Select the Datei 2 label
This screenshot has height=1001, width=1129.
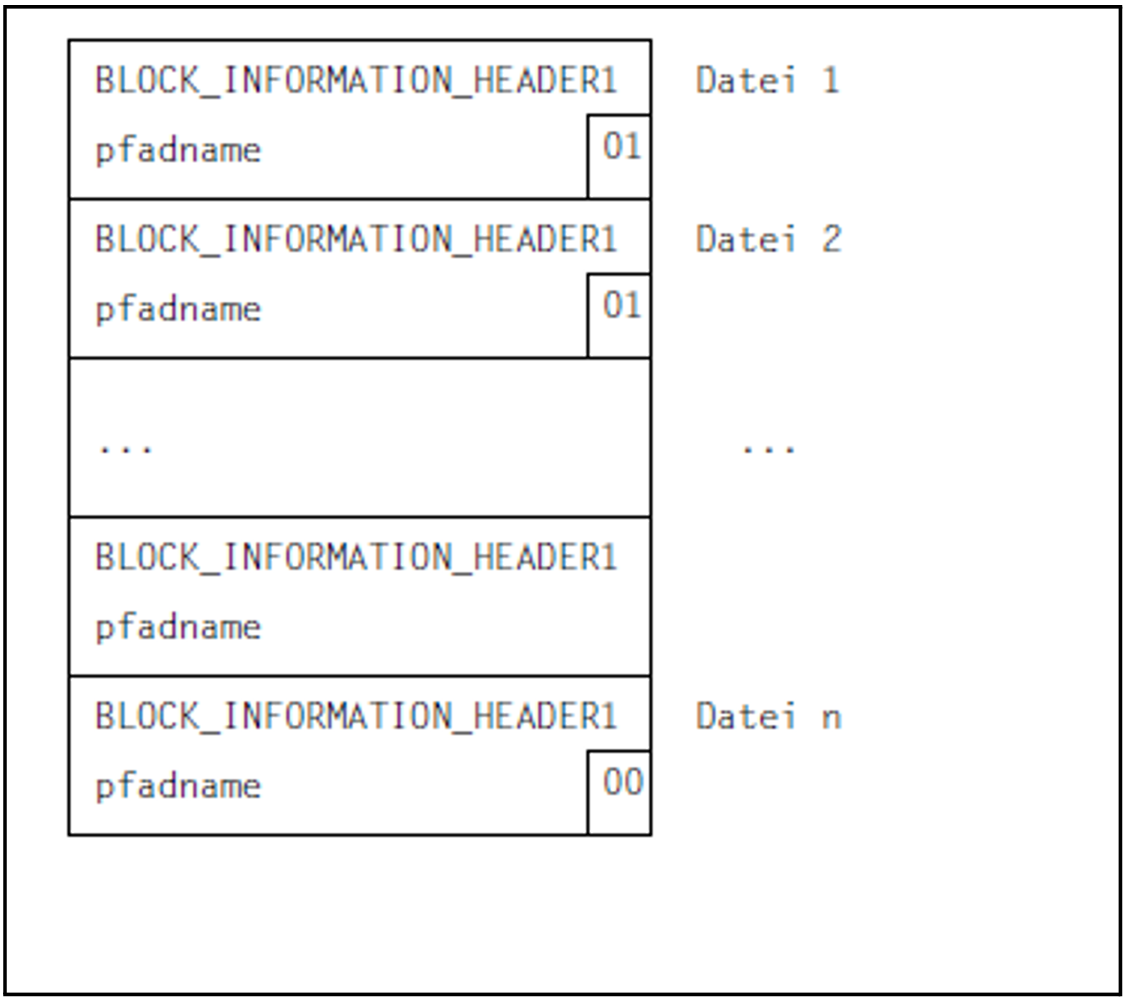(x=767, y=239)
